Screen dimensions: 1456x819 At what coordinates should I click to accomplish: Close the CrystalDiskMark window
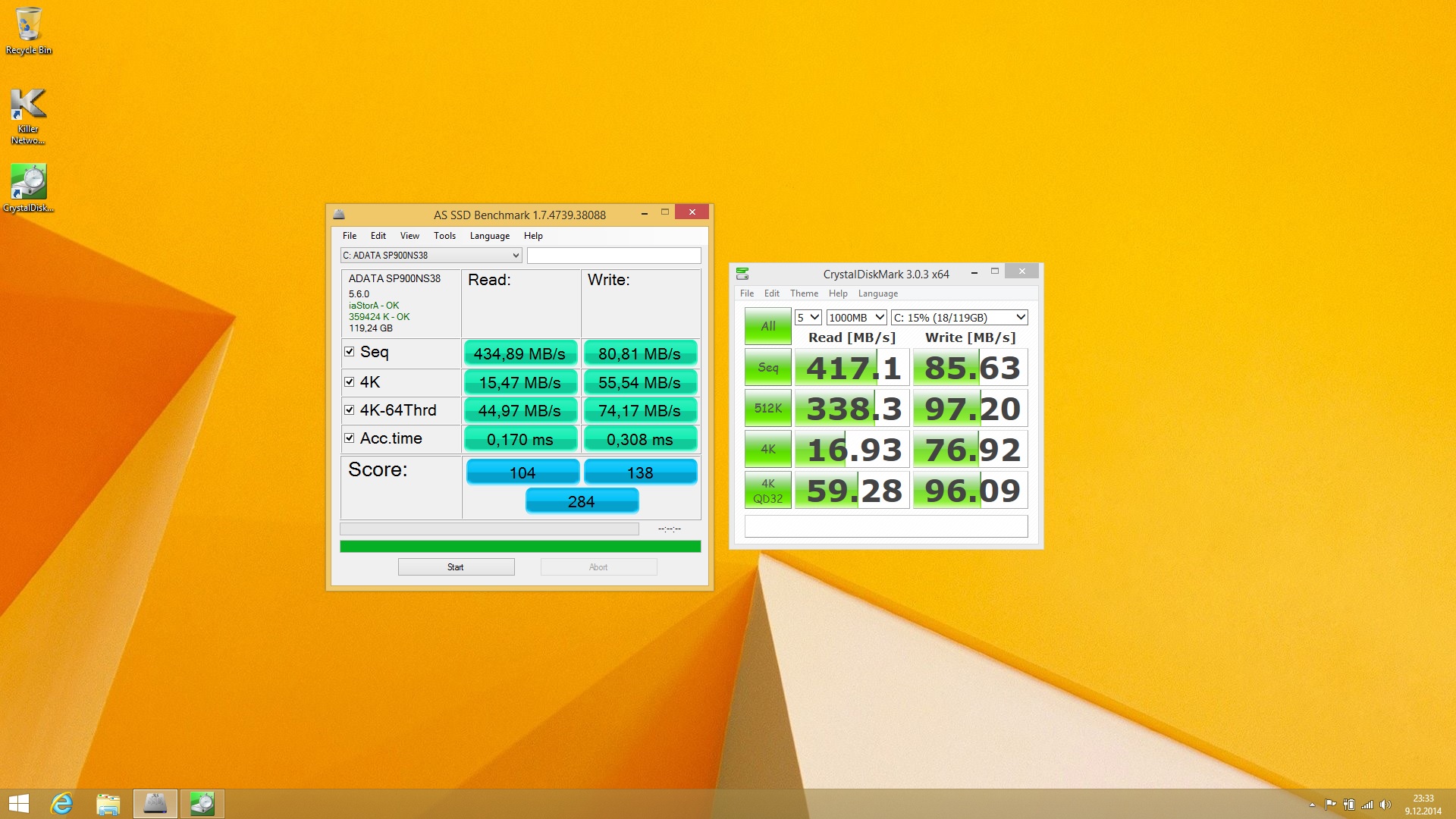click(1021, 271)
